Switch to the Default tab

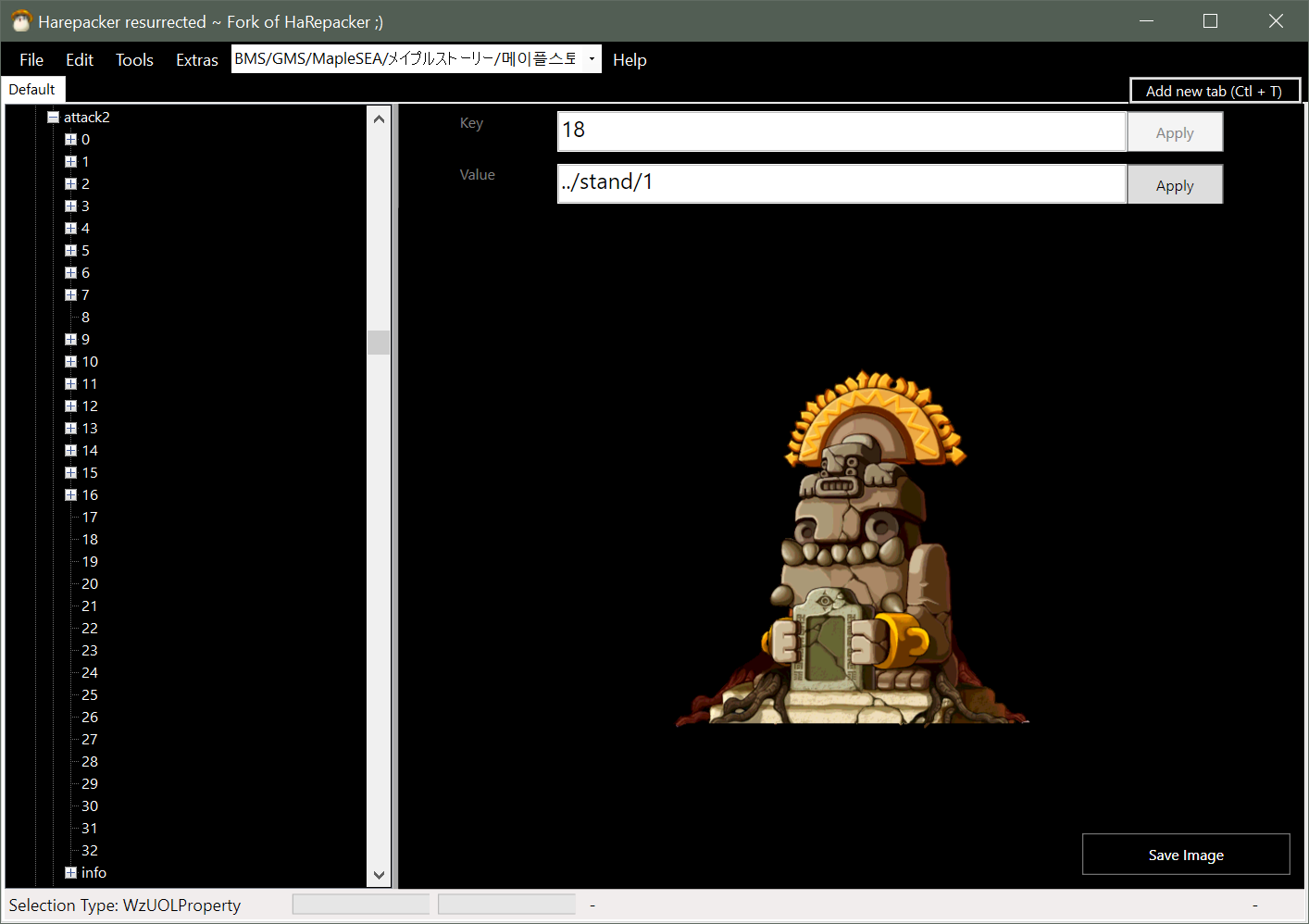point(32,89)
